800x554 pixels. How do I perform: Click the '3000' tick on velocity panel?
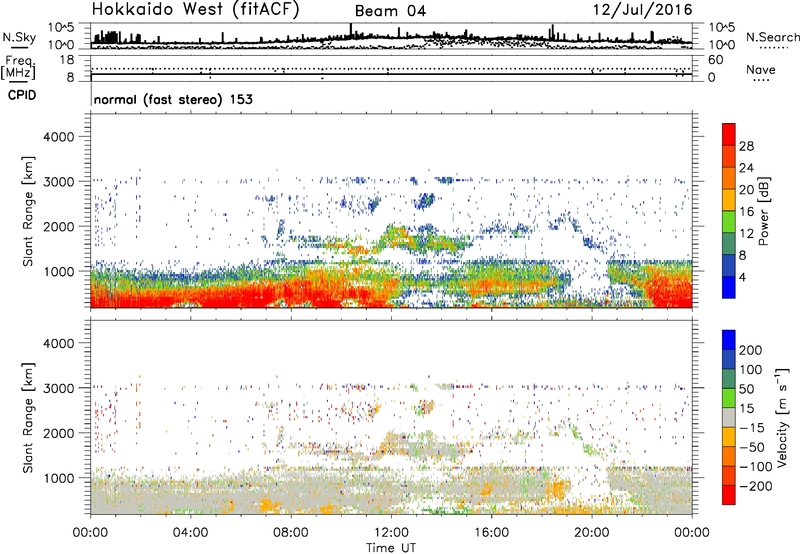[x=58, y=388]
